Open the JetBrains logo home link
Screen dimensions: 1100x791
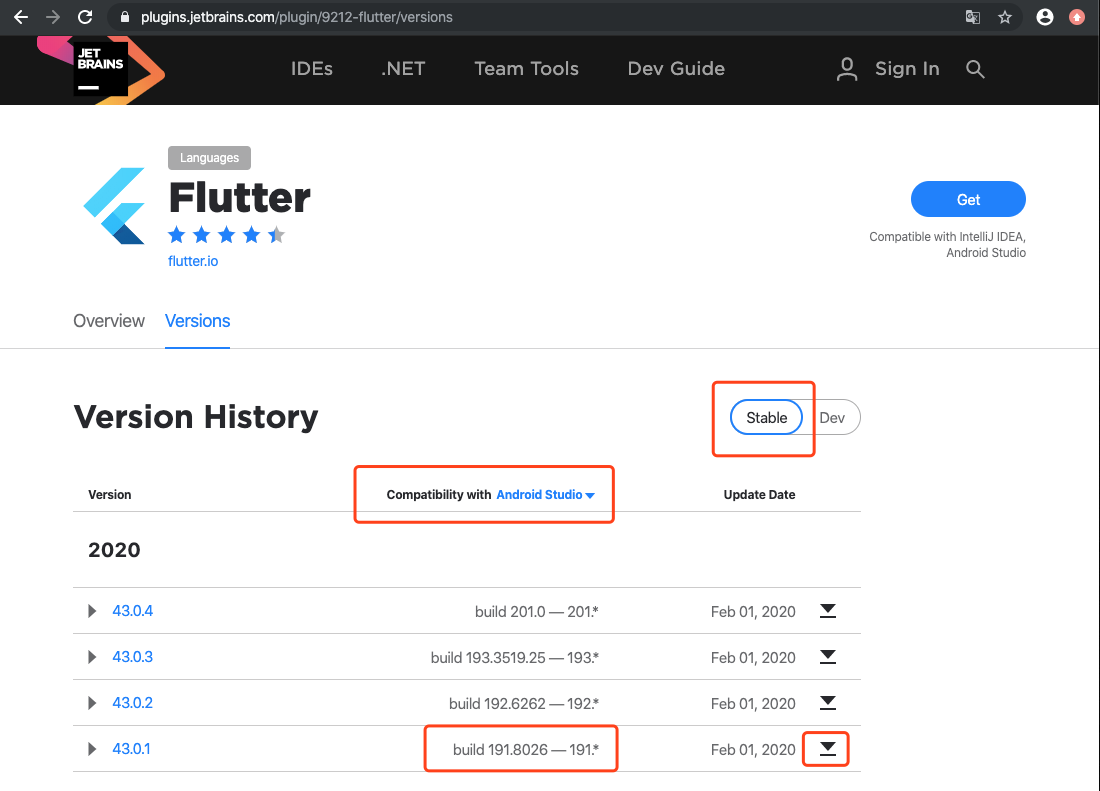pyautogui.click(x=100, y=69)
